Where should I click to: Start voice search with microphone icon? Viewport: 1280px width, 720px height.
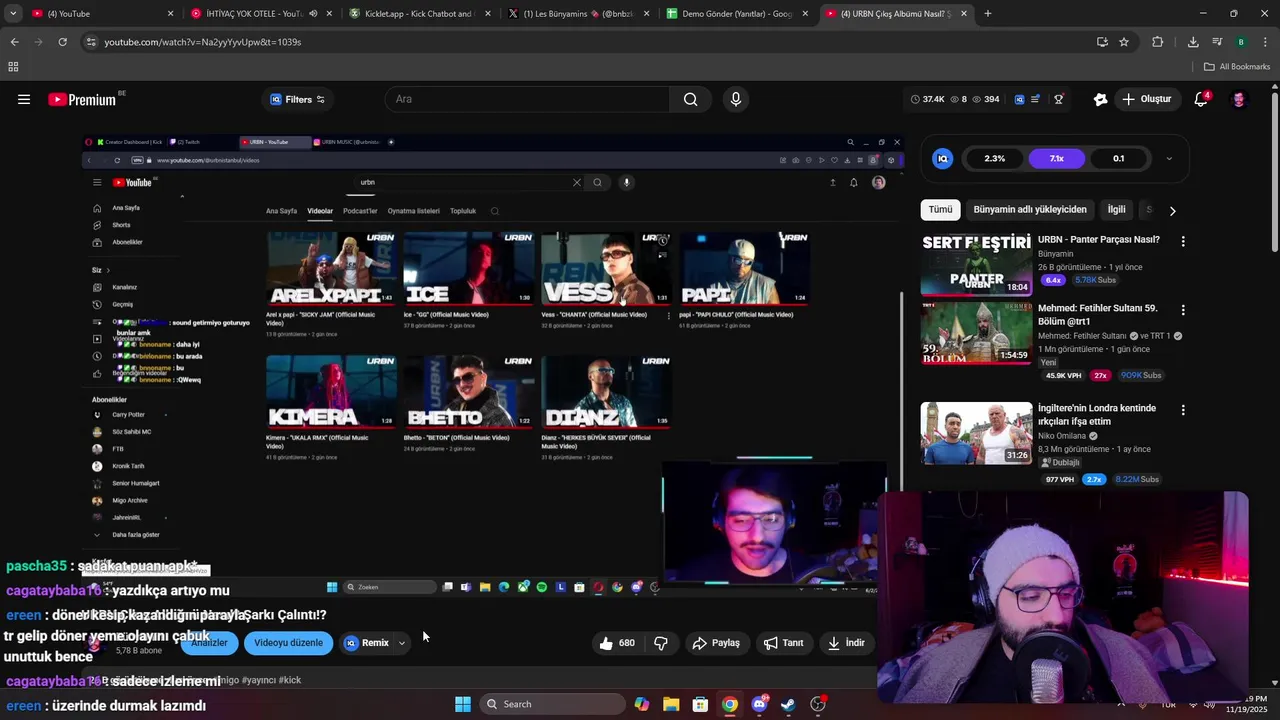(x=736, y=99)
